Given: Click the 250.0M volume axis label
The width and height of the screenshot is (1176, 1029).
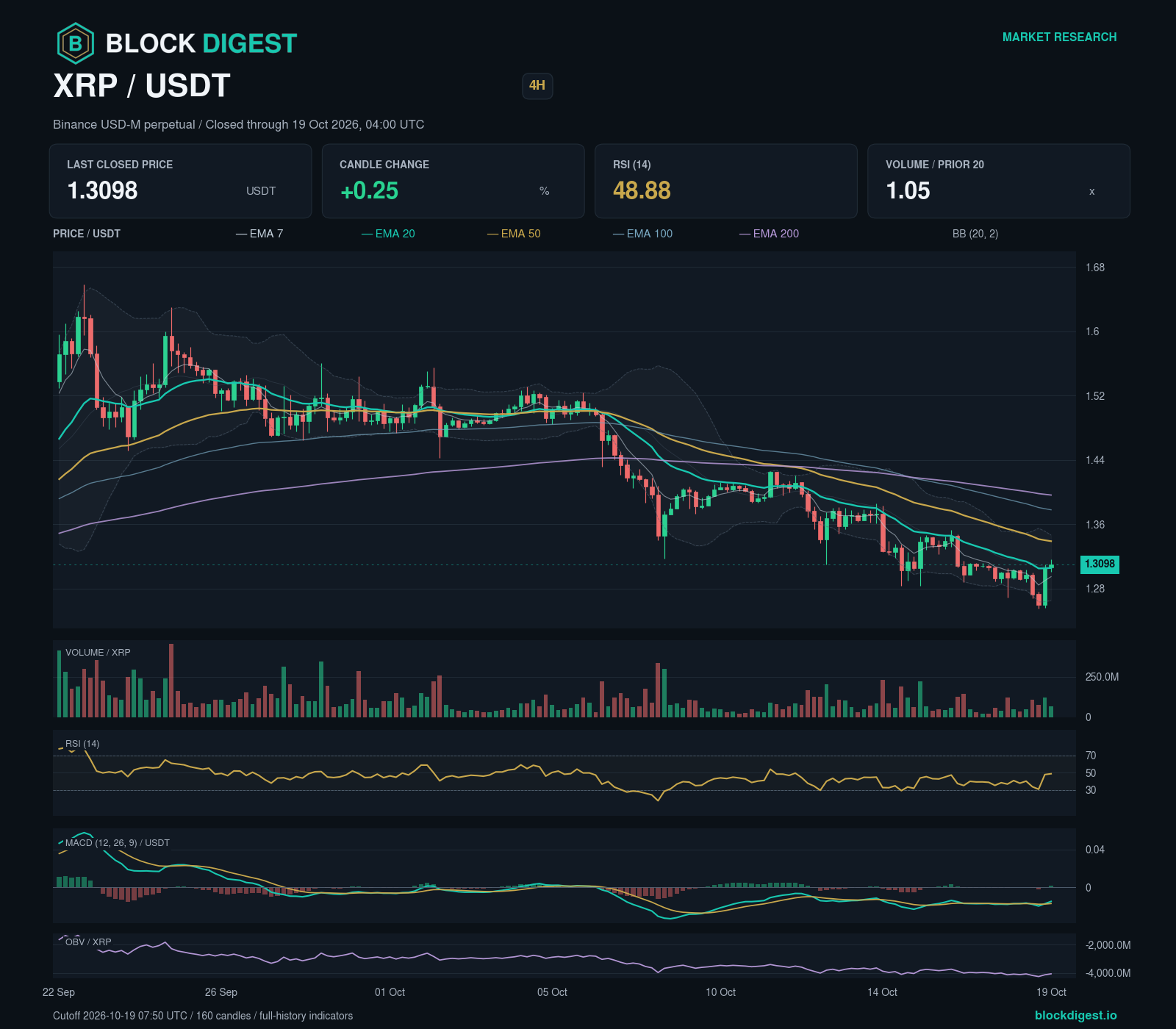Looking at the screenshot, I should click(x=1102, y=677).
